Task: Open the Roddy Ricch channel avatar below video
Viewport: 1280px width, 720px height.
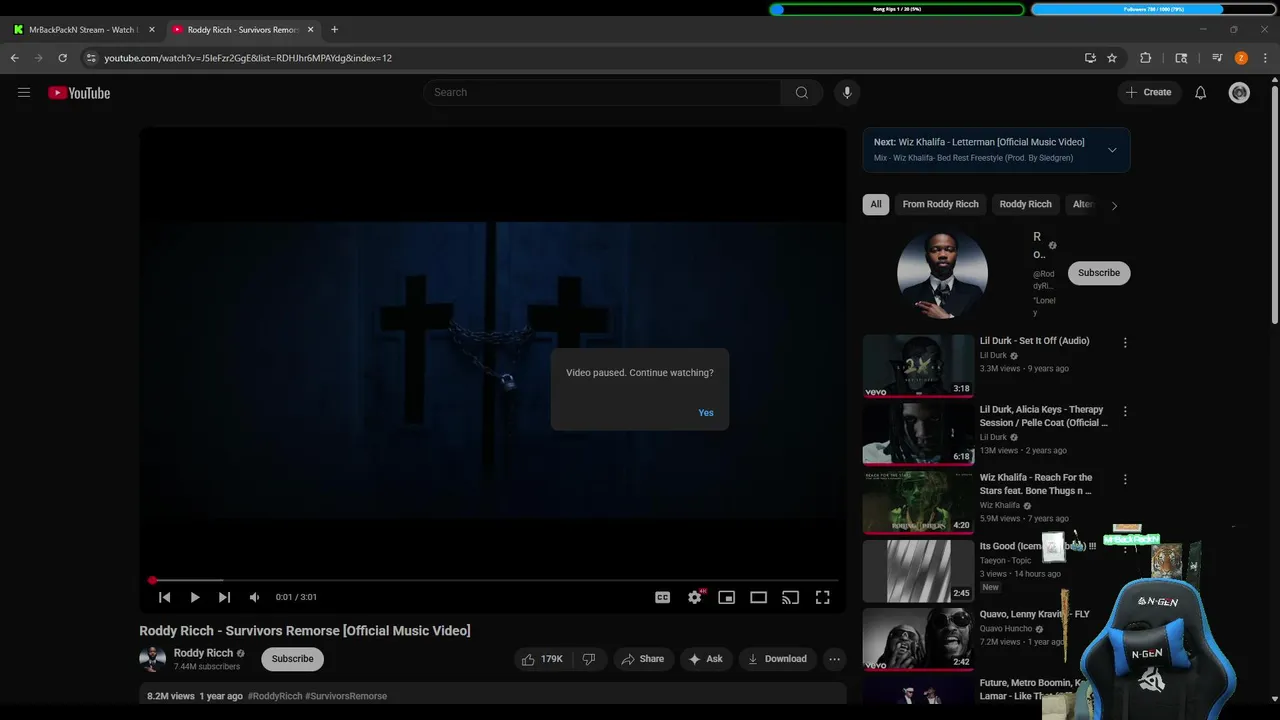Action: pos(152,659)
